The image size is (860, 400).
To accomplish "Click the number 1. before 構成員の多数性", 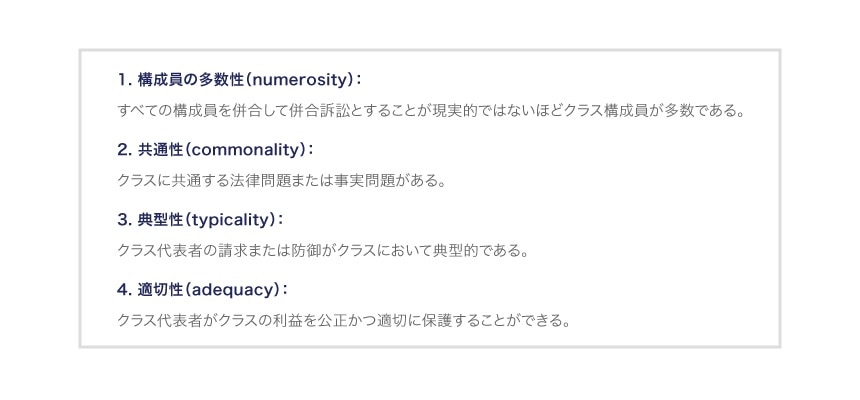I will [125, 80].
